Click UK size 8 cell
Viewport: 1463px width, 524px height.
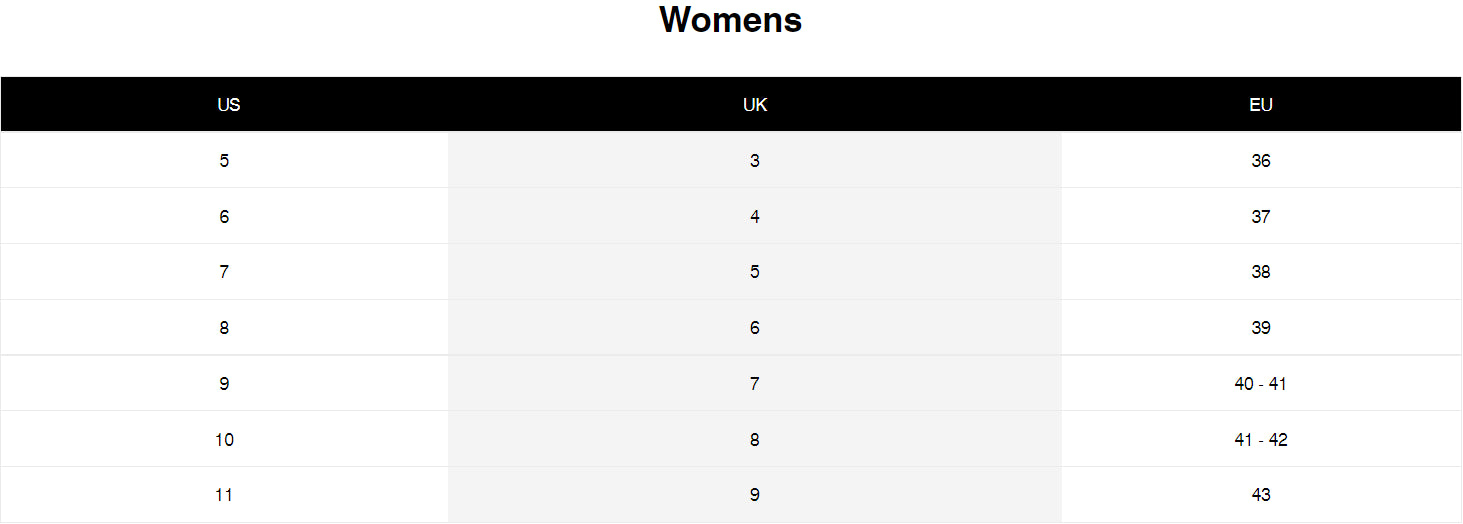[755, 440]
